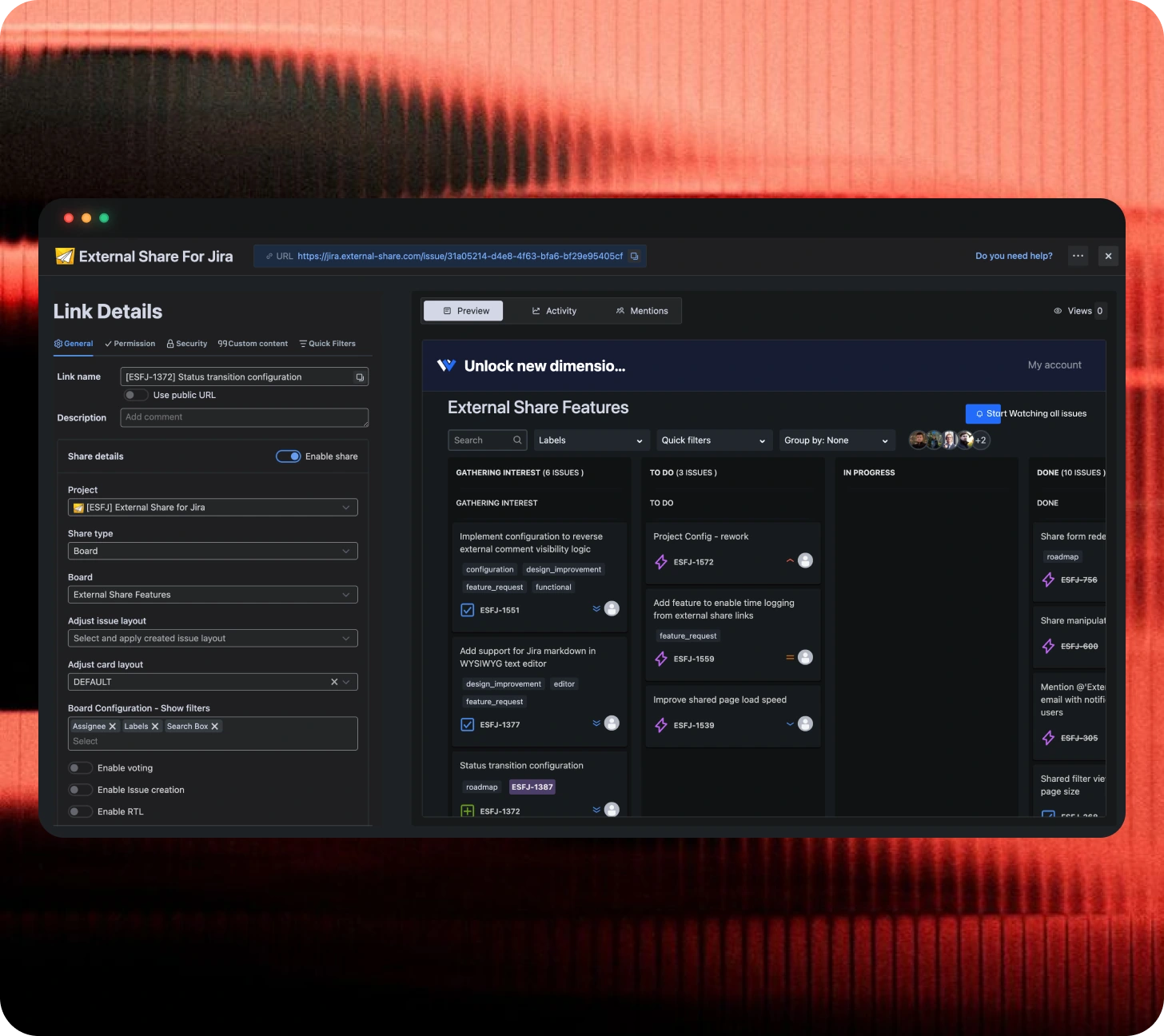Turn on Enable Issue creation
Screen dimensions: 1164x1036
pos(80,790)
